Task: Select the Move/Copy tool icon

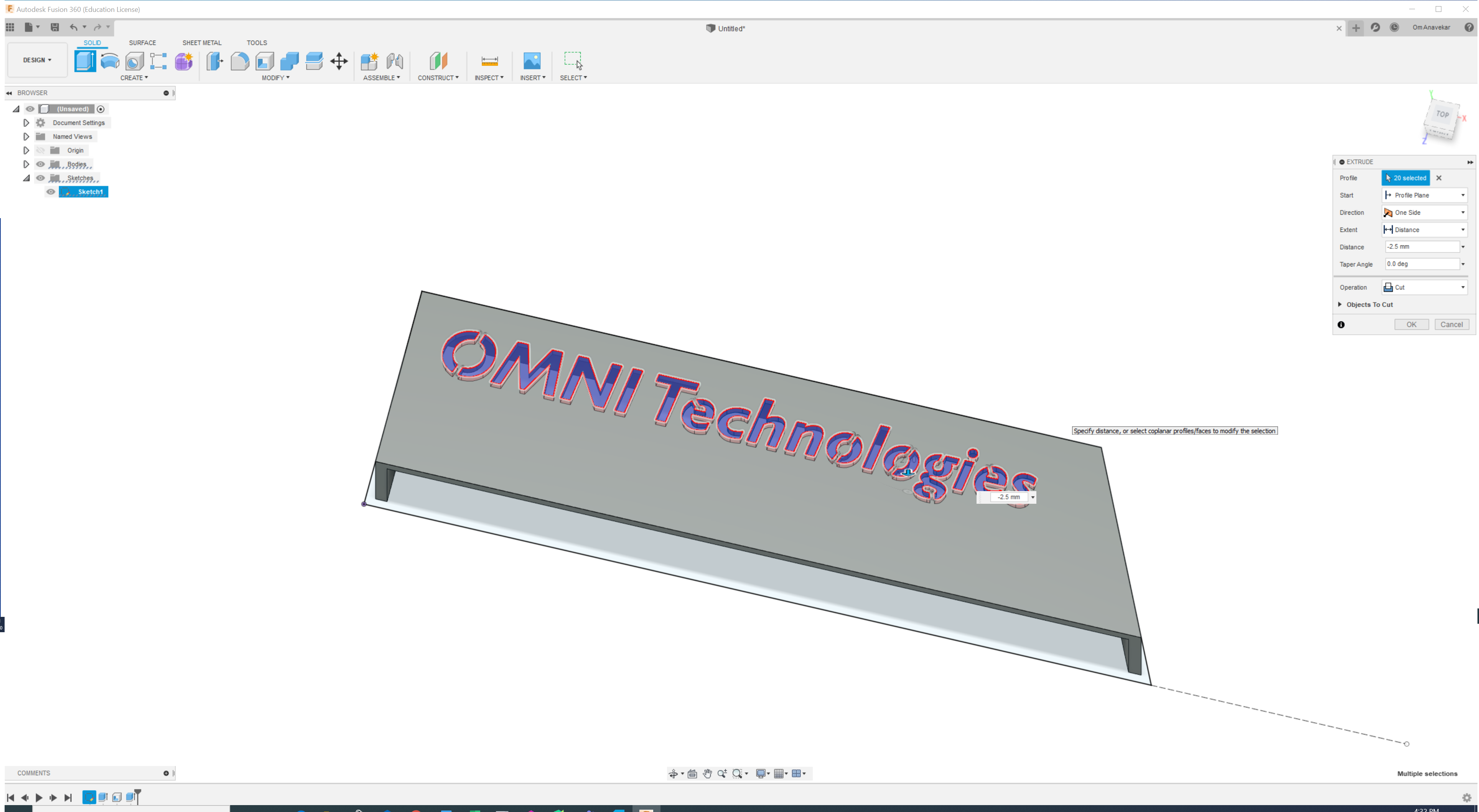Action: coord(339,61)
